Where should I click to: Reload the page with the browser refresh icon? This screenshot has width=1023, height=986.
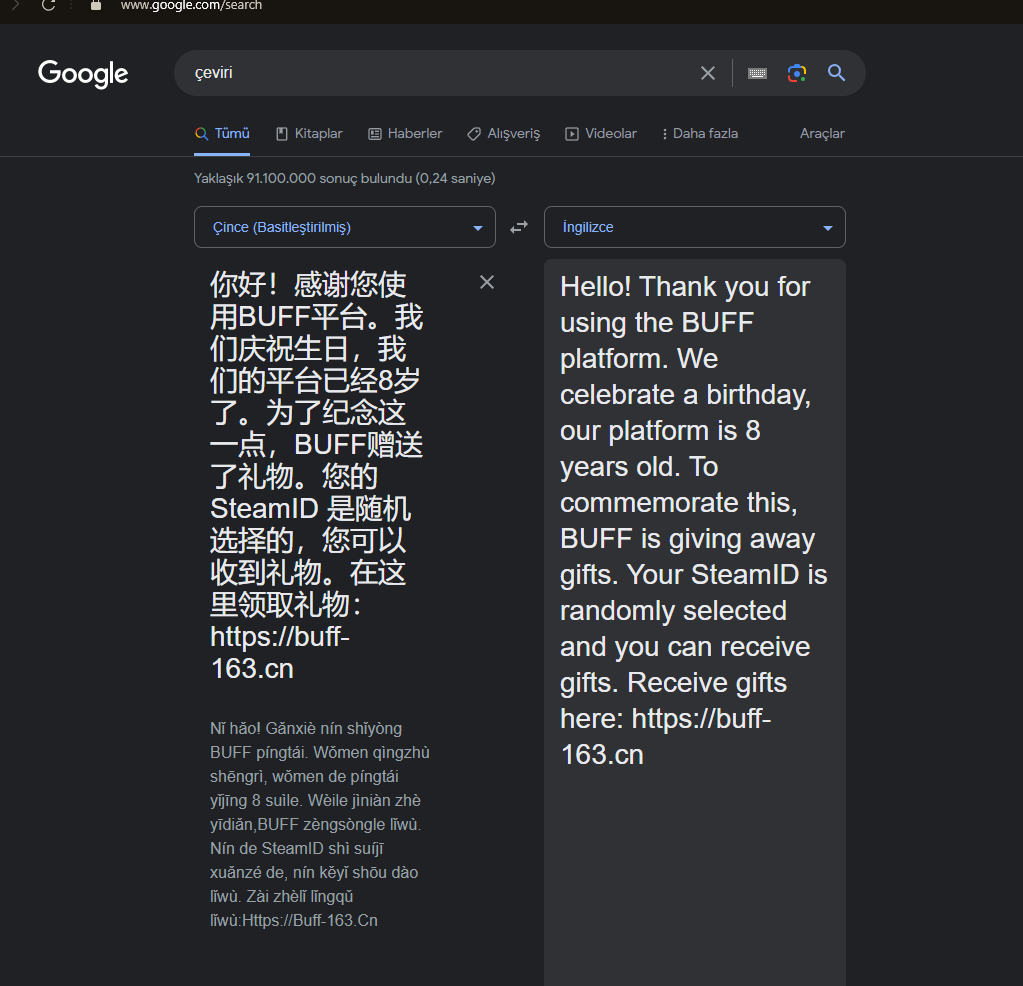coord(48,5)
